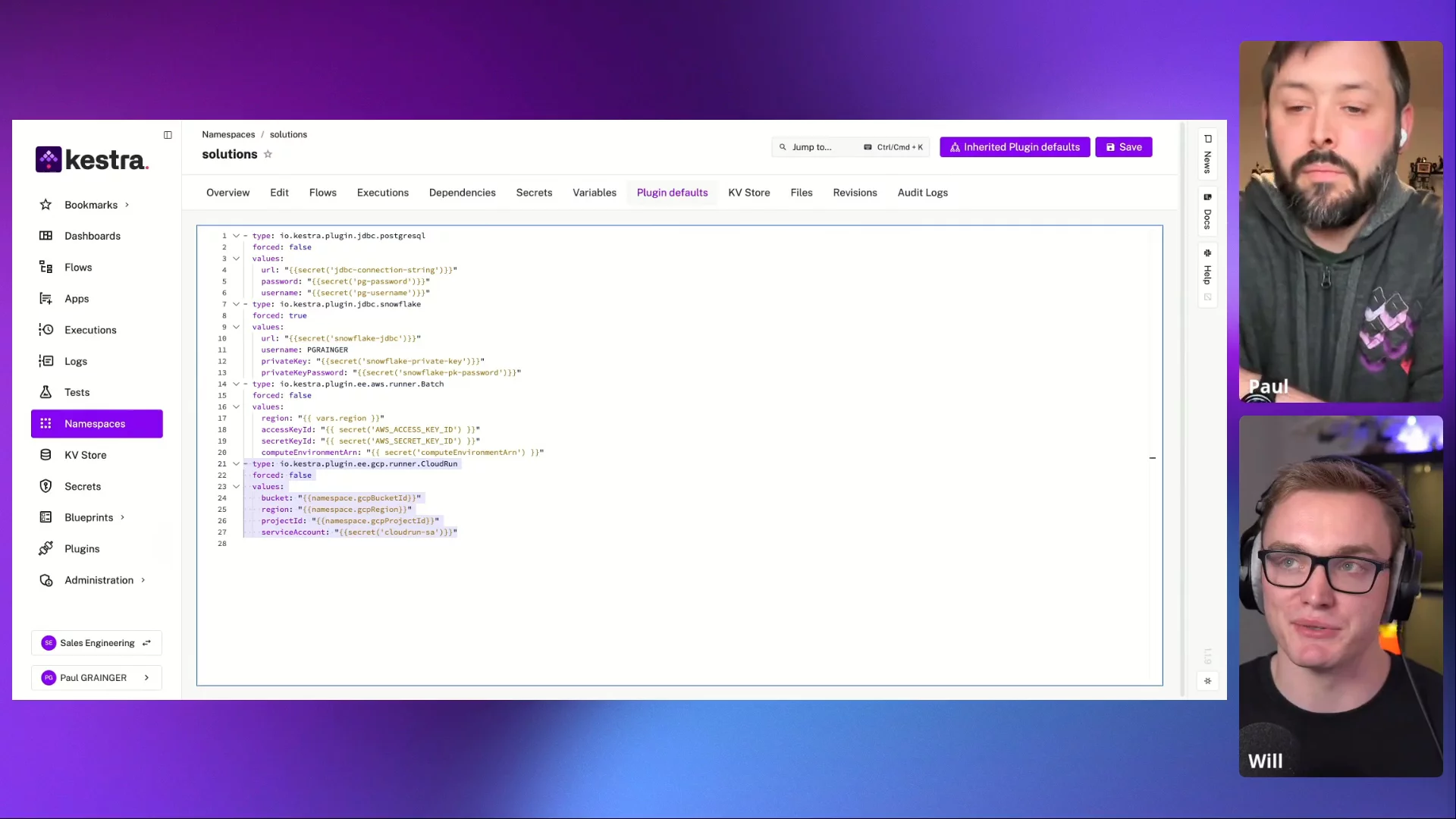Image resolution: width=1456 pixels, height=819 pixels.
Task: Switch tenant with Sales Engineering swap button
Action: pyautogui.click(x=147, y=643)
